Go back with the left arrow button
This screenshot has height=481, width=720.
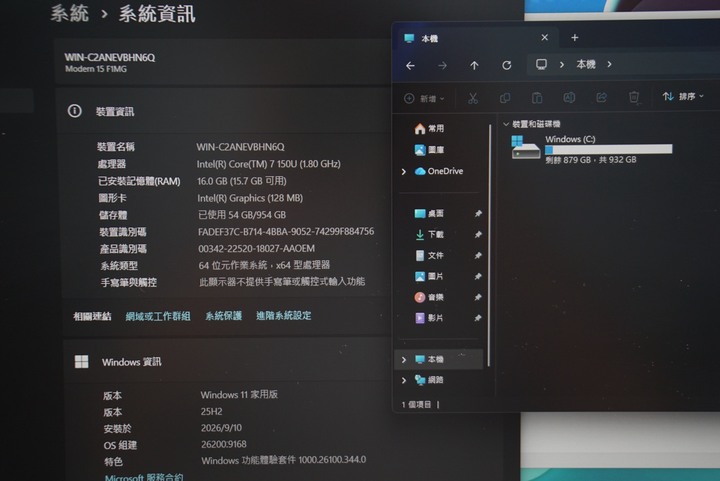[410, 66]
